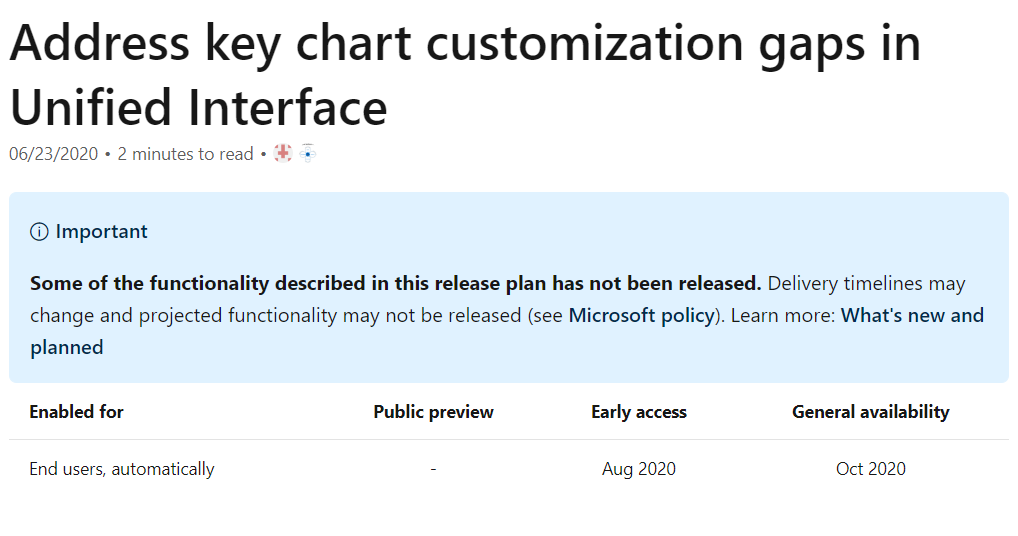The height and width of the screenshot is (536, 1018).
Task: Click the dash under Public preview
Action: (433, 469)
